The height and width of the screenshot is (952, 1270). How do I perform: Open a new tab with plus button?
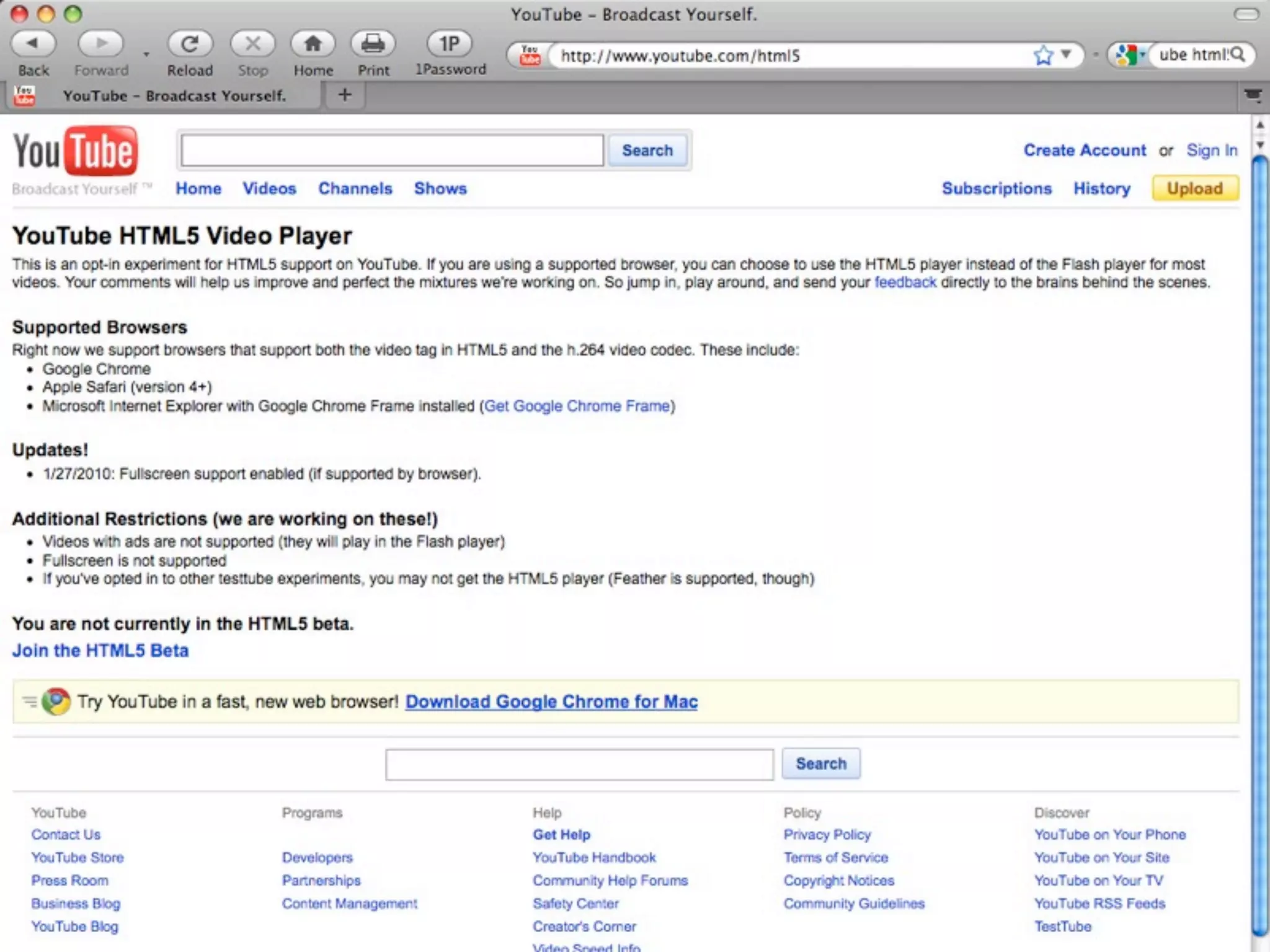click(x=345, y=95)
